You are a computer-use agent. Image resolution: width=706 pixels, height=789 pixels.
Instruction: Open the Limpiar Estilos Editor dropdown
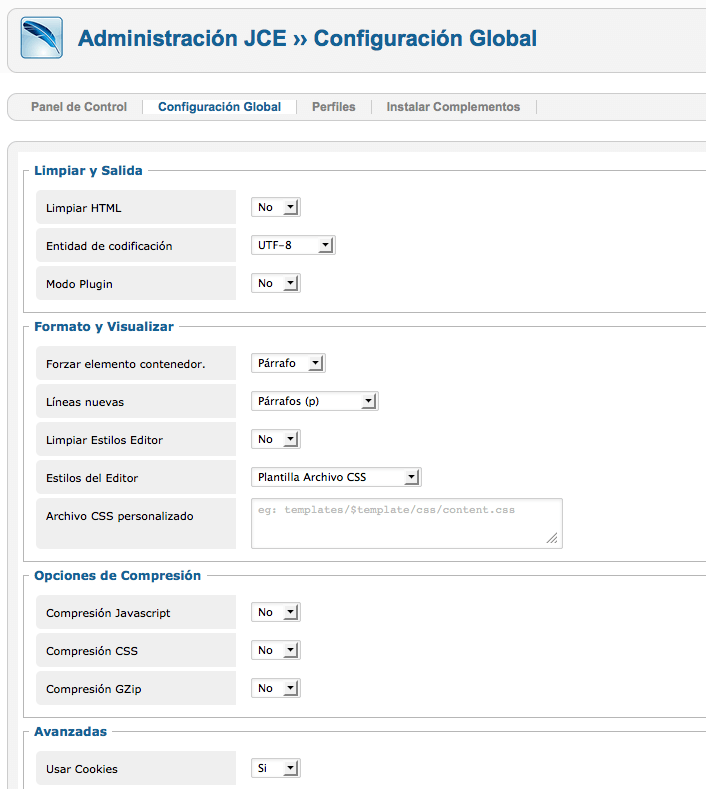coord(276,439)
